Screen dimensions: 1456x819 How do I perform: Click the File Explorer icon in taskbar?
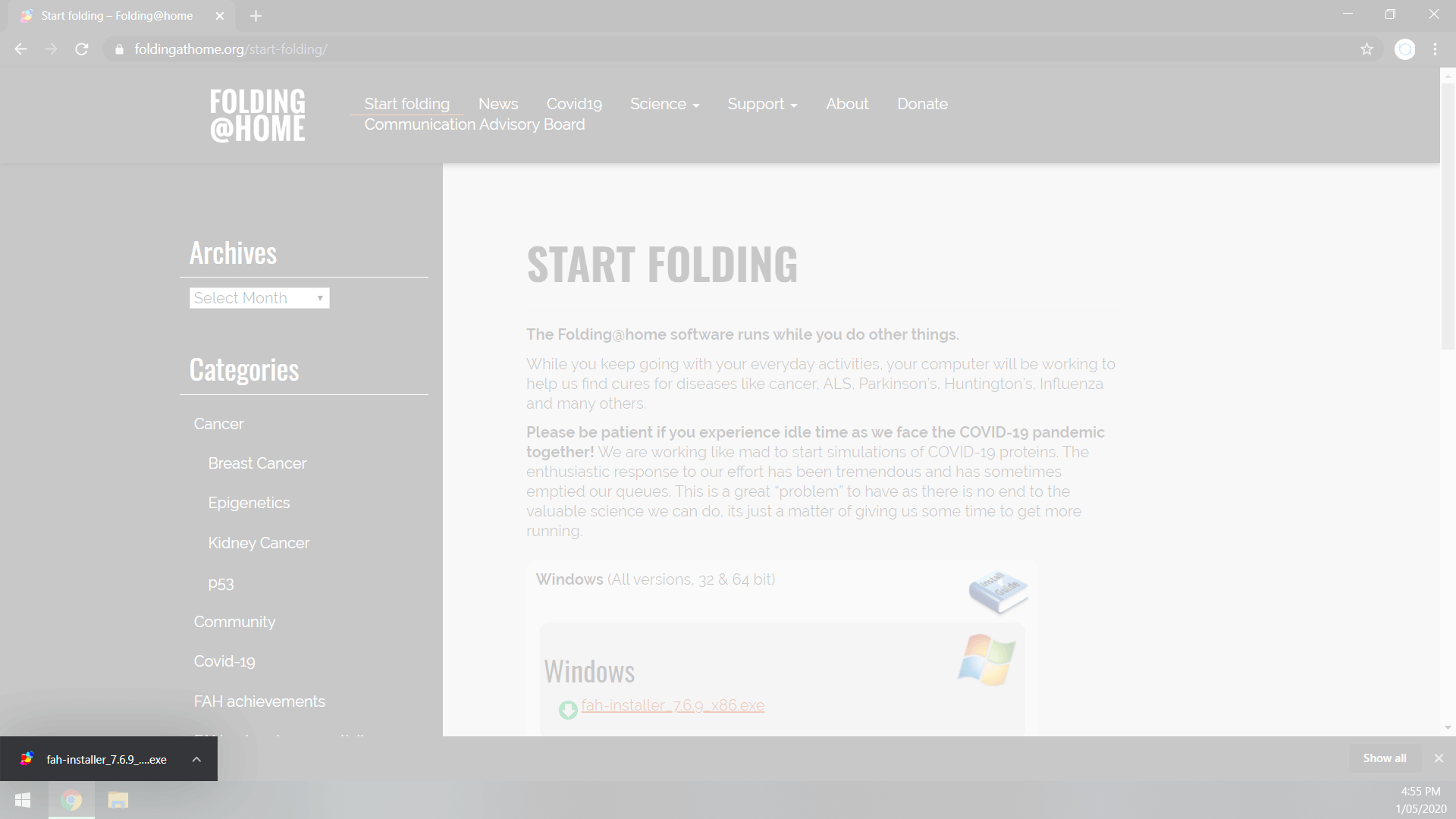pos(119,799)
